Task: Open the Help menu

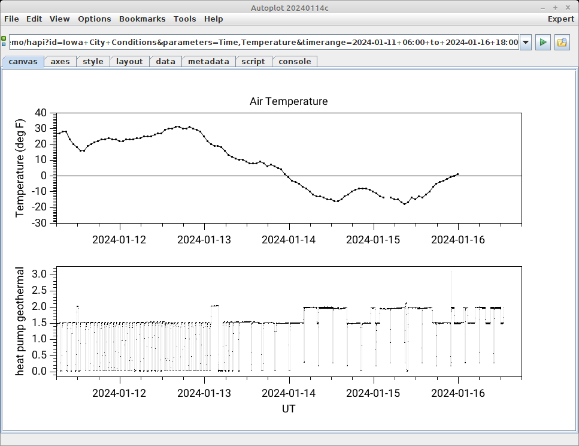Action: coord(213,19)
